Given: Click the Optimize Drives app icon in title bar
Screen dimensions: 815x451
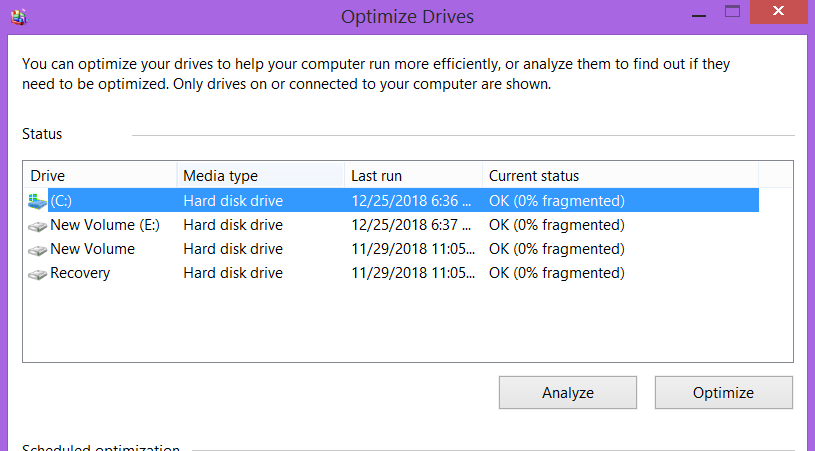Looking at the screenshot, I should (x=19, y=17).
